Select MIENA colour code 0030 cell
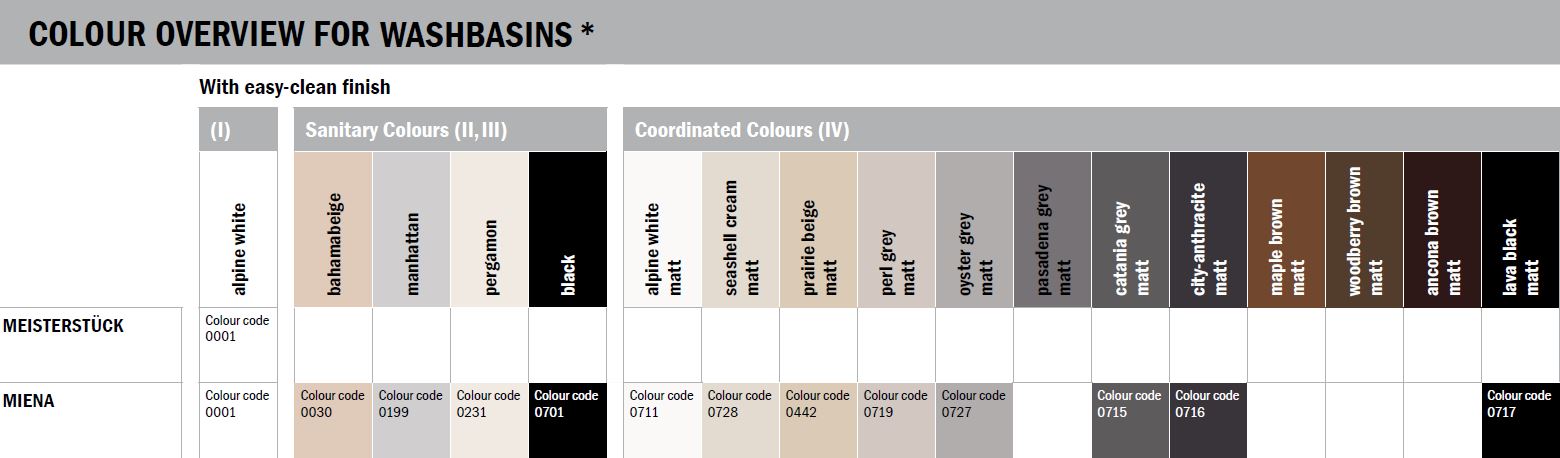 [x=333, y=420]
